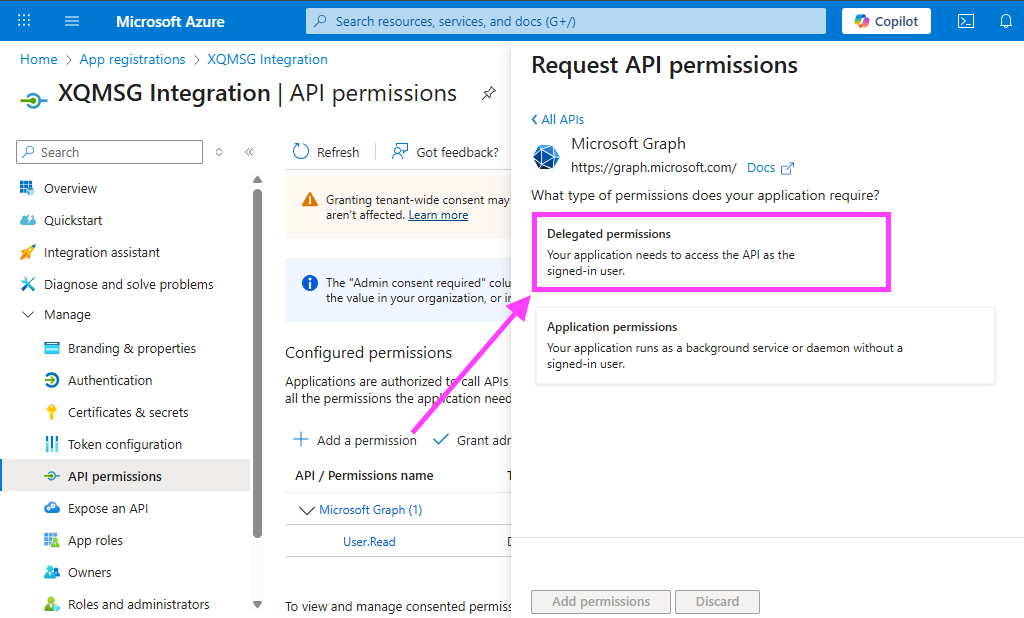
Task: Collapse the Manage section in the sidebar
Action: pyautogui.click(x=27, y=315)
